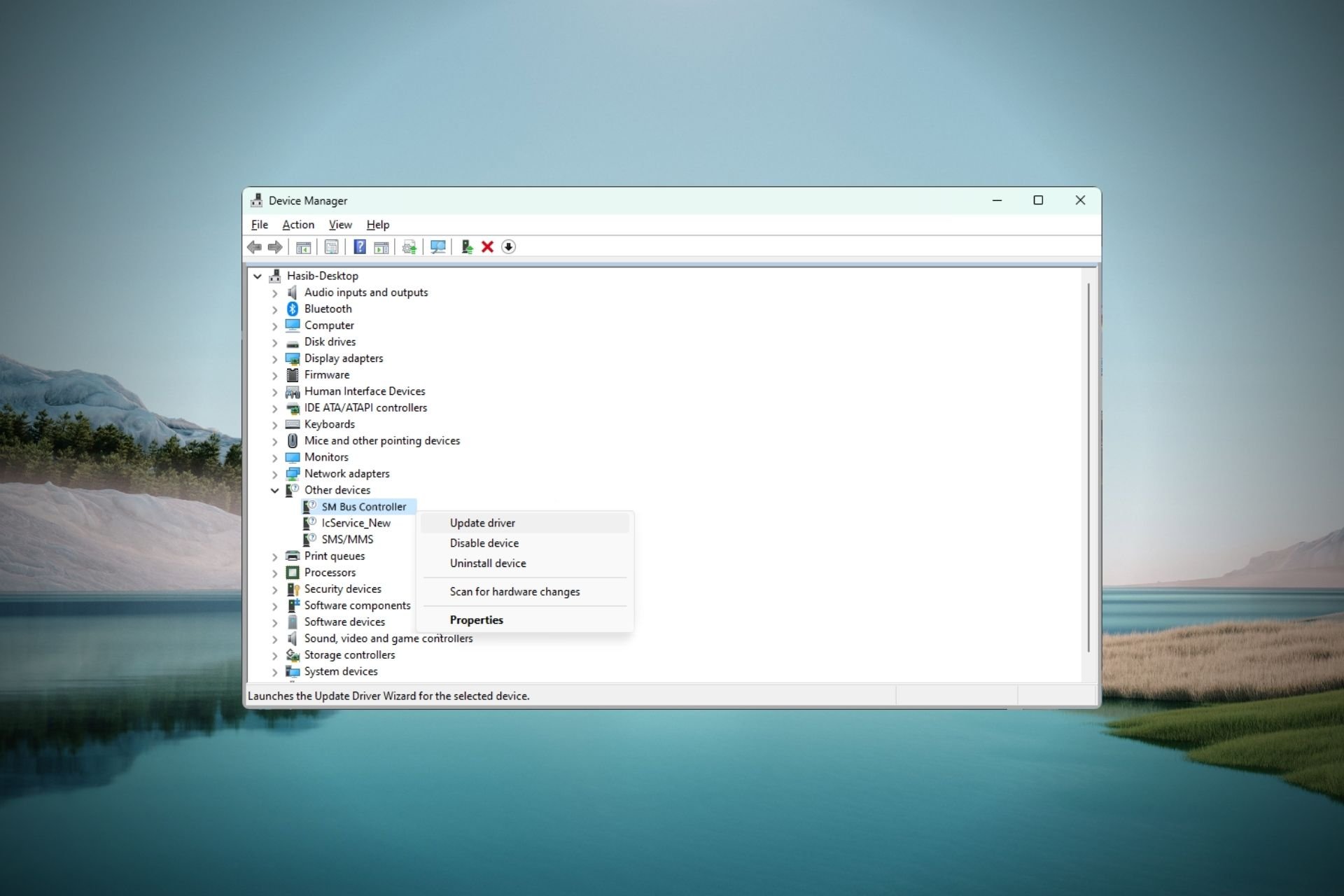Image resolution: width=1344 pixels, height=896 pixels.
Task: Click the Storage controllers icon
Action: click(293, 655)
